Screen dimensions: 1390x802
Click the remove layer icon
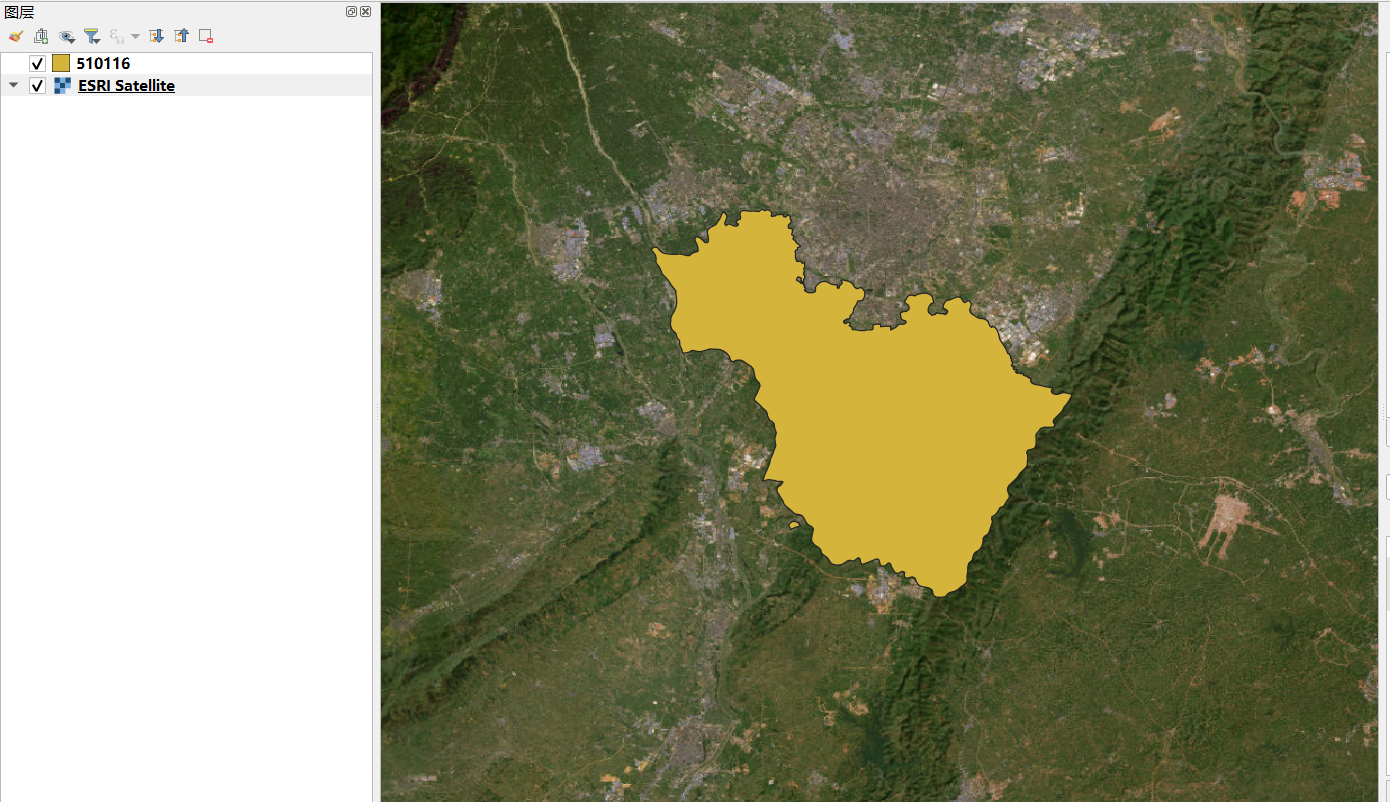(206, 36)
